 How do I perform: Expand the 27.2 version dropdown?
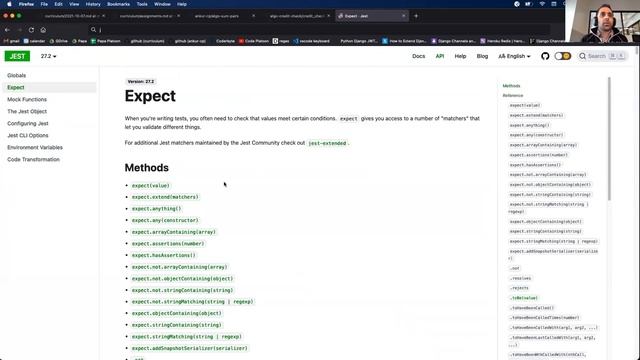point(48,56)
